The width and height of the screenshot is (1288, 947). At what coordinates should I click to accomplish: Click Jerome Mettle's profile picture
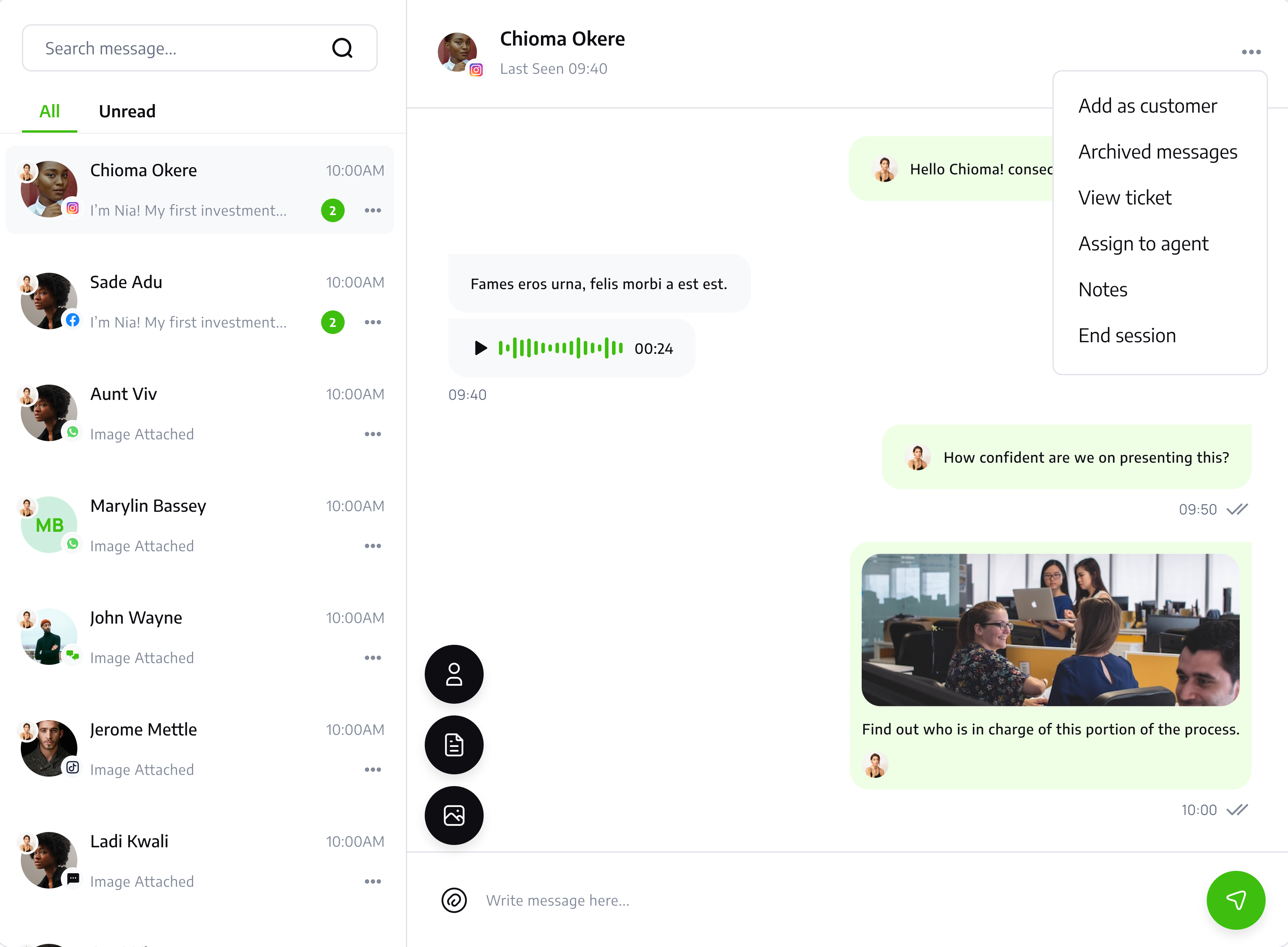(49, 748)
